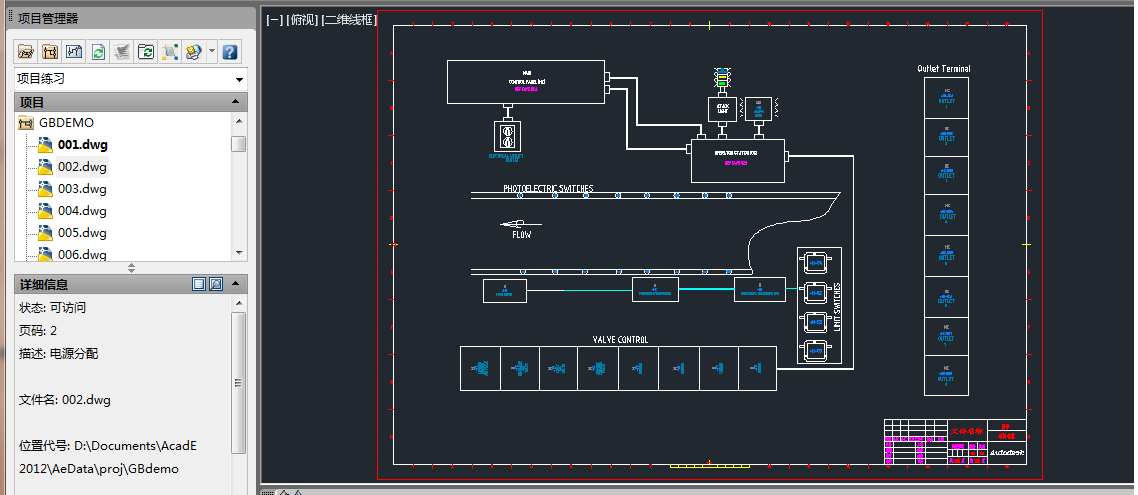1138x495 pixels.
Task: Click the FLOW arrow label
Action: pyautogui.click(x=521, y=235)
